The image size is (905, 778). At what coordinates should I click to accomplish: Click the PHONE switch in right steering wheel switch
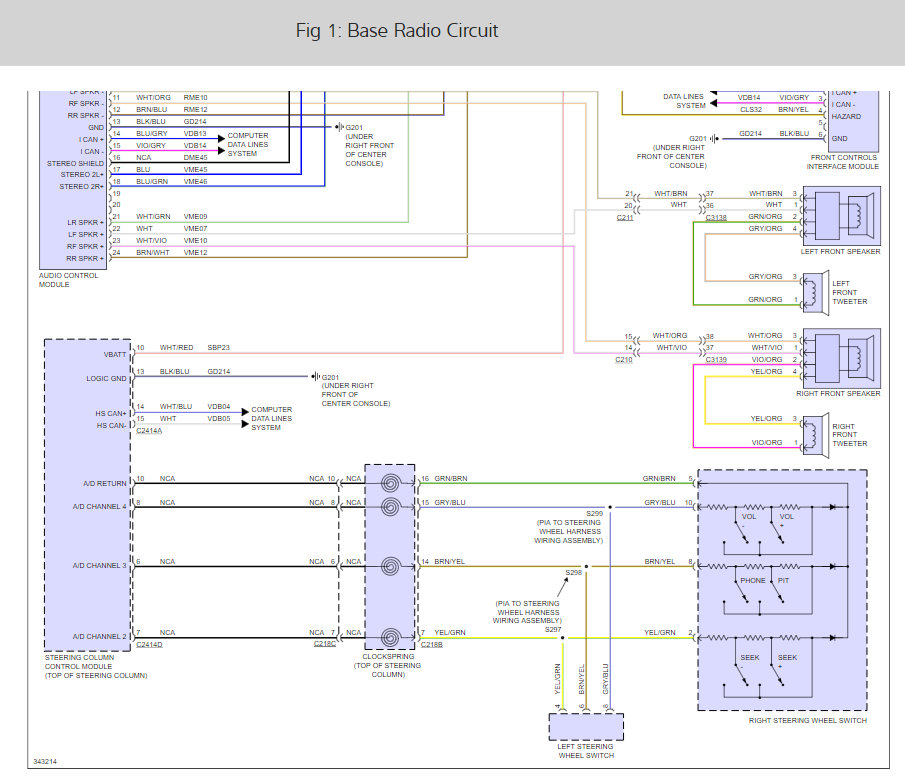(745, 590)
